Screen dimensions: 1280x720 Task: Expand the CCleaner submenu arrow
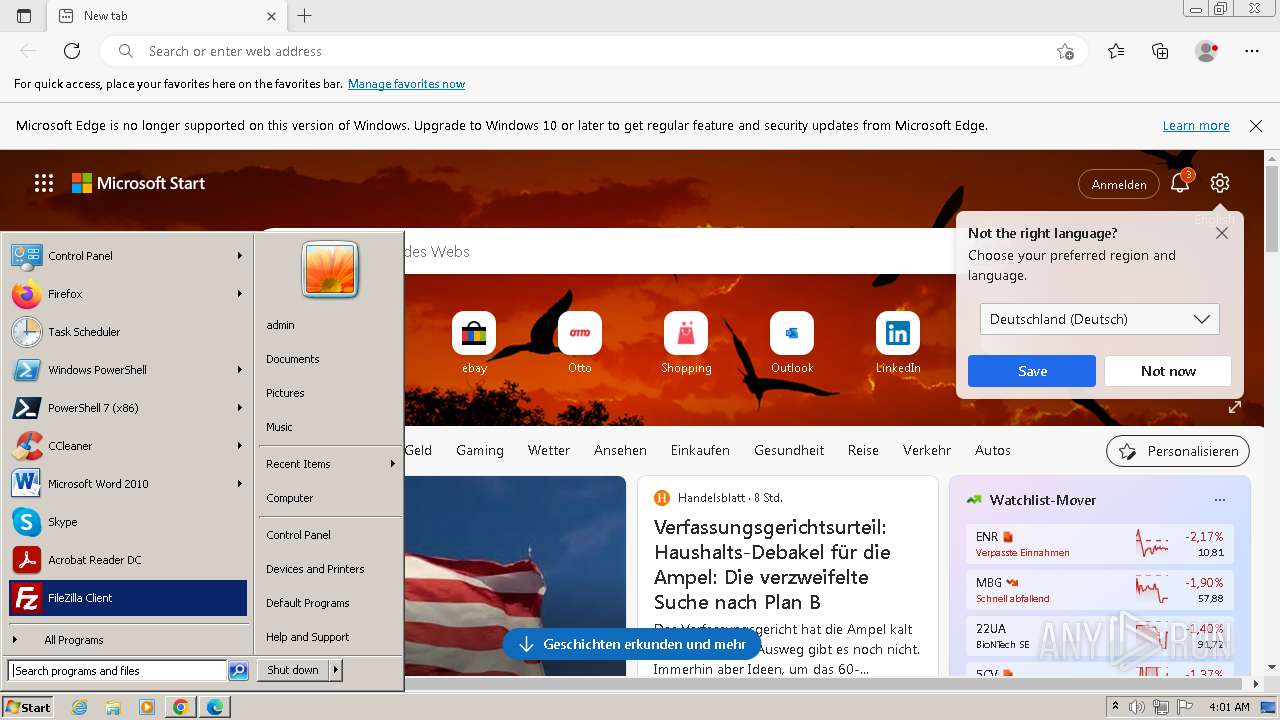[239, 446]
